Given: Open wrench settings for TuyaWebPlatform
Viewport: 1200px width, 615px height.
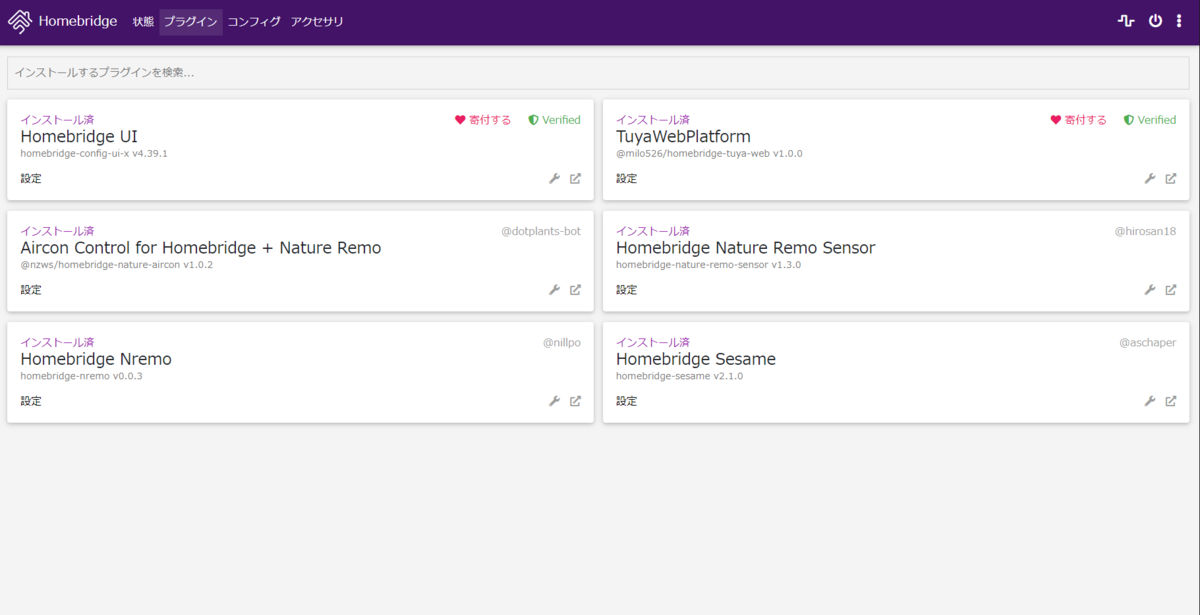Looking at the screenshot, I should point(1150,179).
